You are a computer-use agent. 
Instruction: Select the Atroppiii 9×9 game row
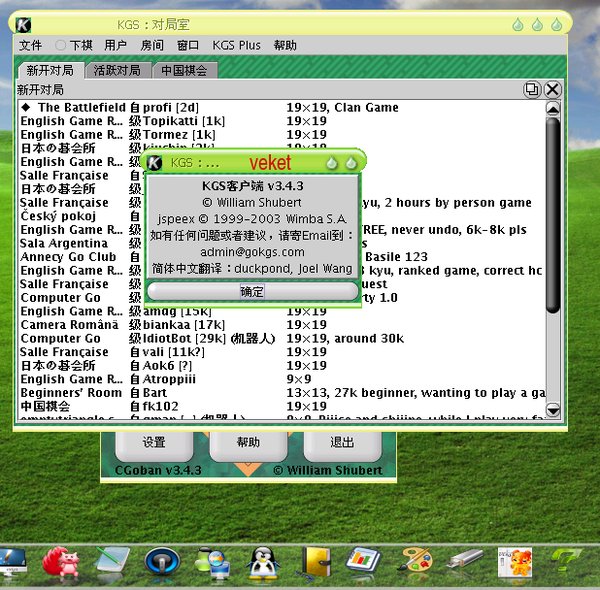tap(282, 379)
